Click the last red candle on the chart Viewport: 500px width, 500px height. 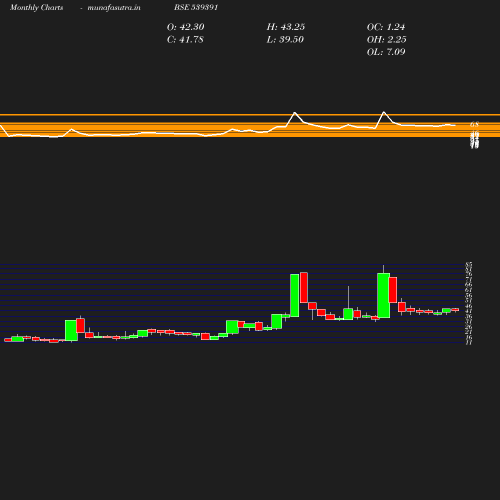(455, 310)
